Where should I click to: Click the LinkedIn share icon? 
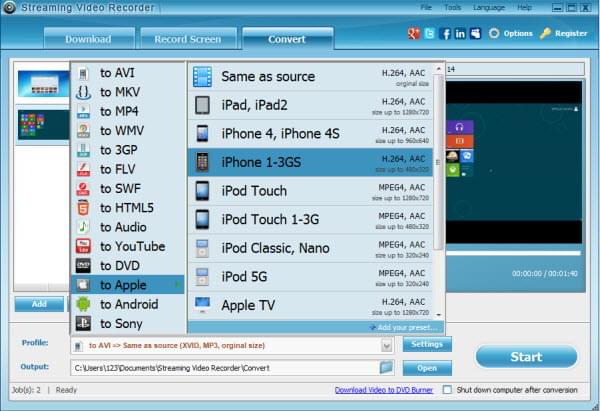tap(460, 34)
